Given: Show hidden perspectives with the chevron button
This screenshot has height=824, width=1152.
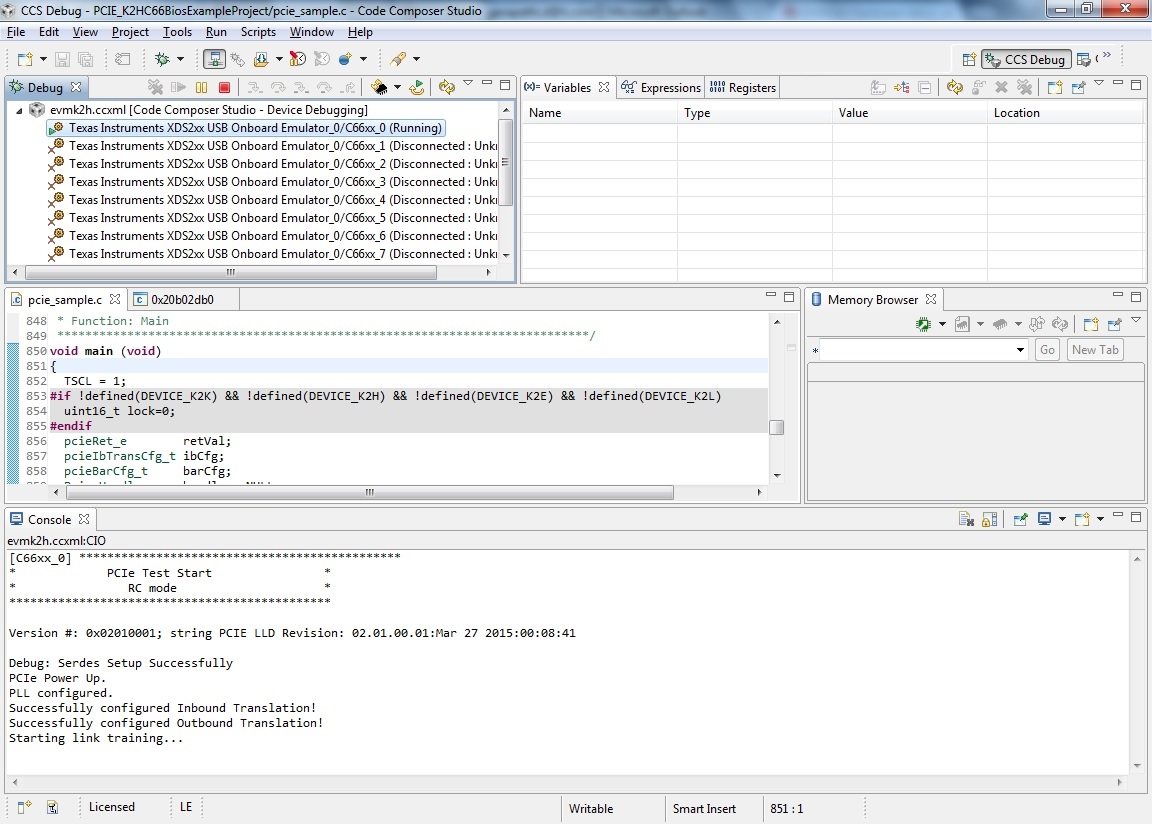Looking at the screenshot, I should click(1107, 56).
